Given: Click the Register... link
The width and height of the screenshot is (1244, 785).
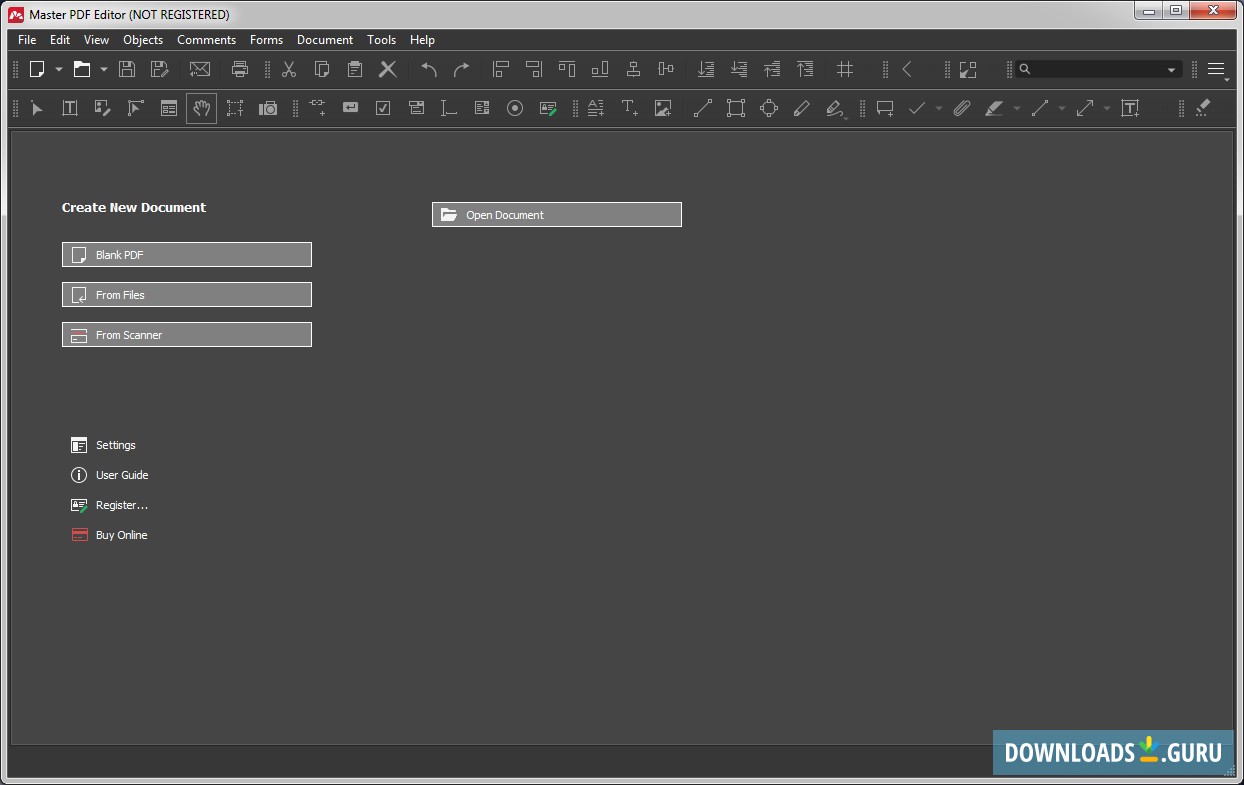Looking at the screenshot, I should click(x=109, y=505).
